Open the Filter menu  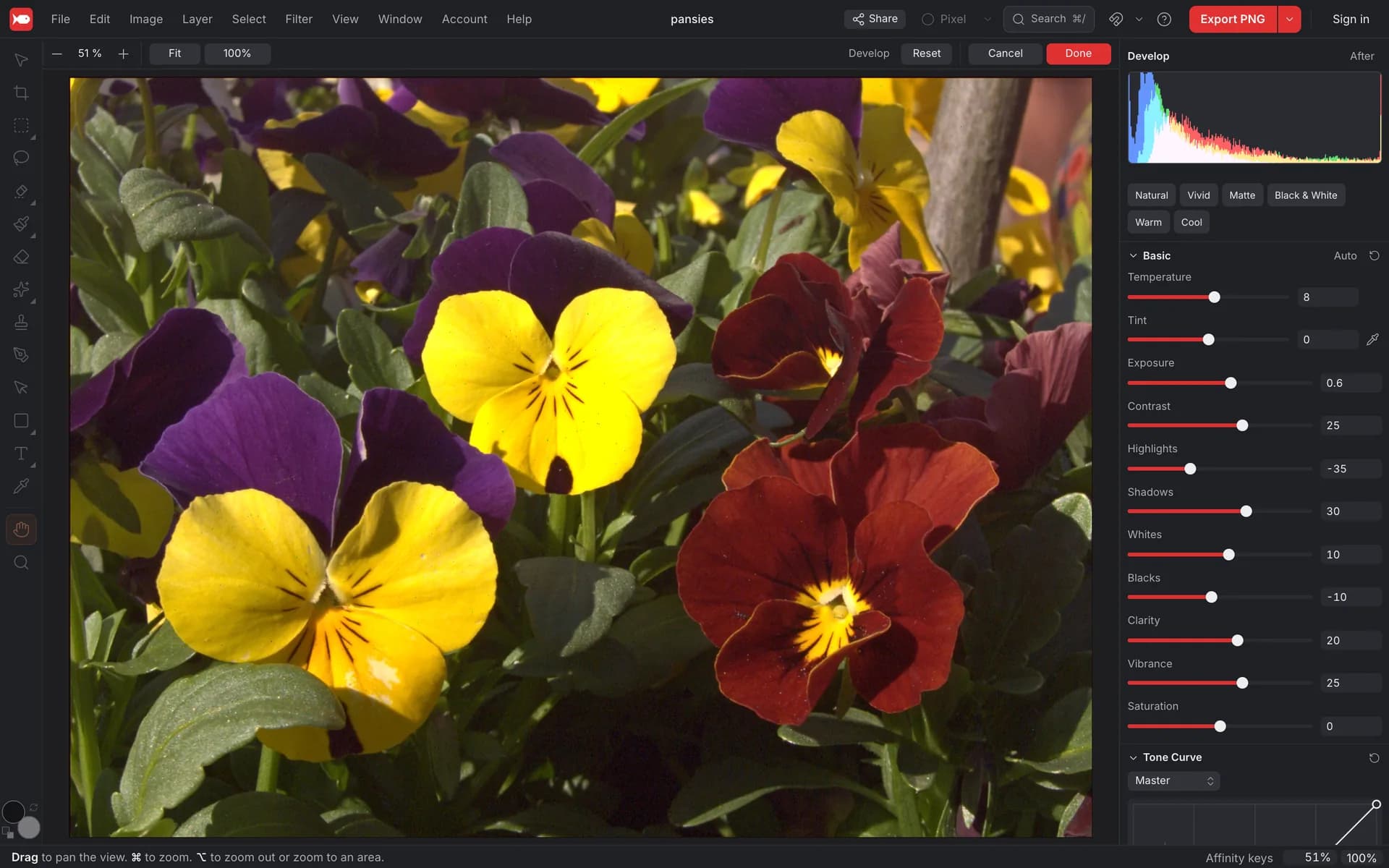click(x=299, y=19)
